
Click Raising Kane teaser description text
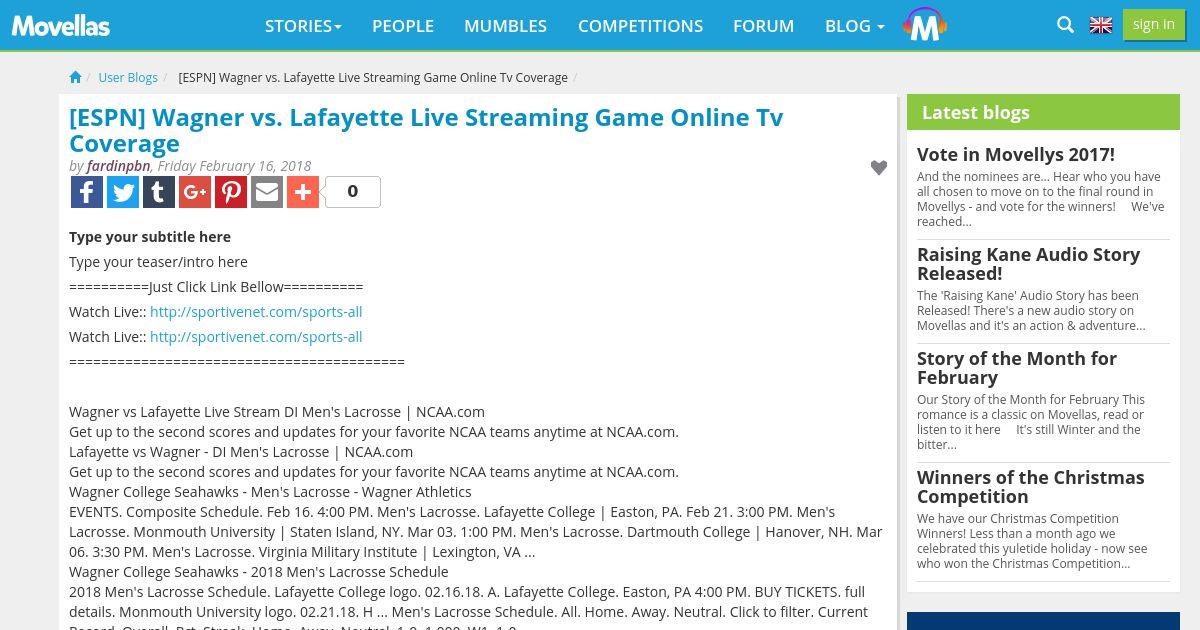click(x=1031, y=310)
